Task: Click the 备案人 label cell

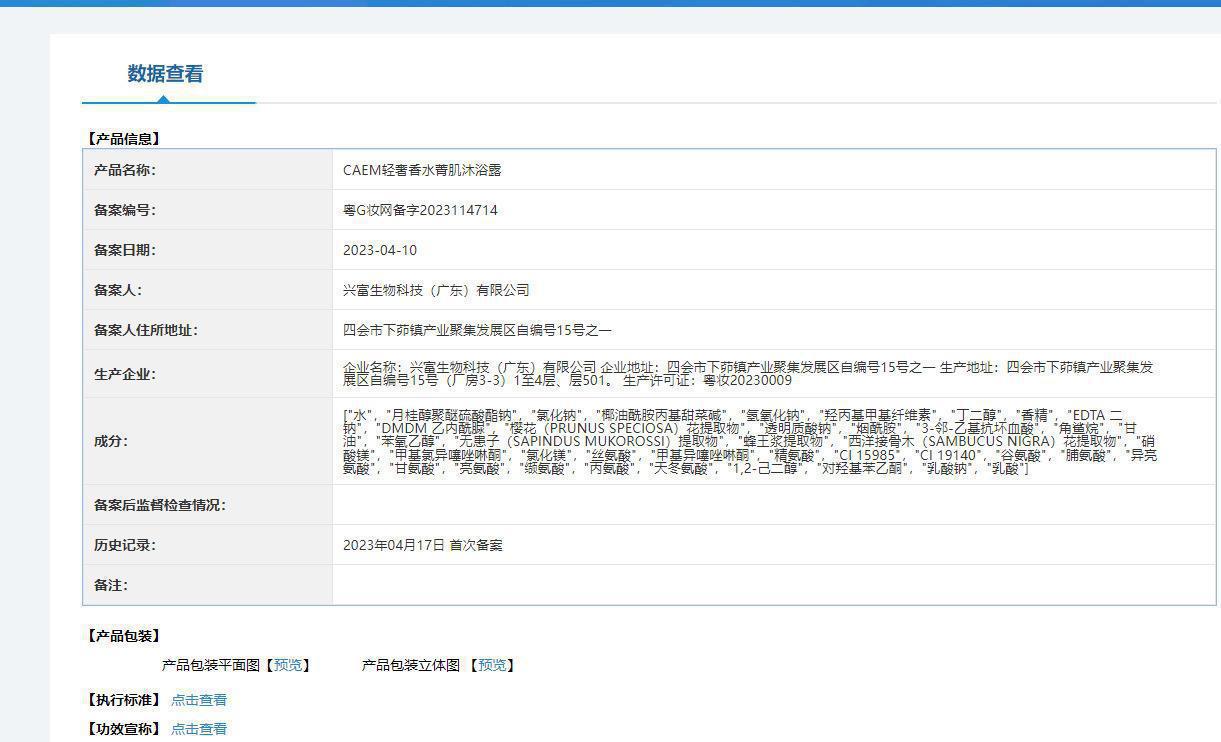Action: (x=208, y=290)
